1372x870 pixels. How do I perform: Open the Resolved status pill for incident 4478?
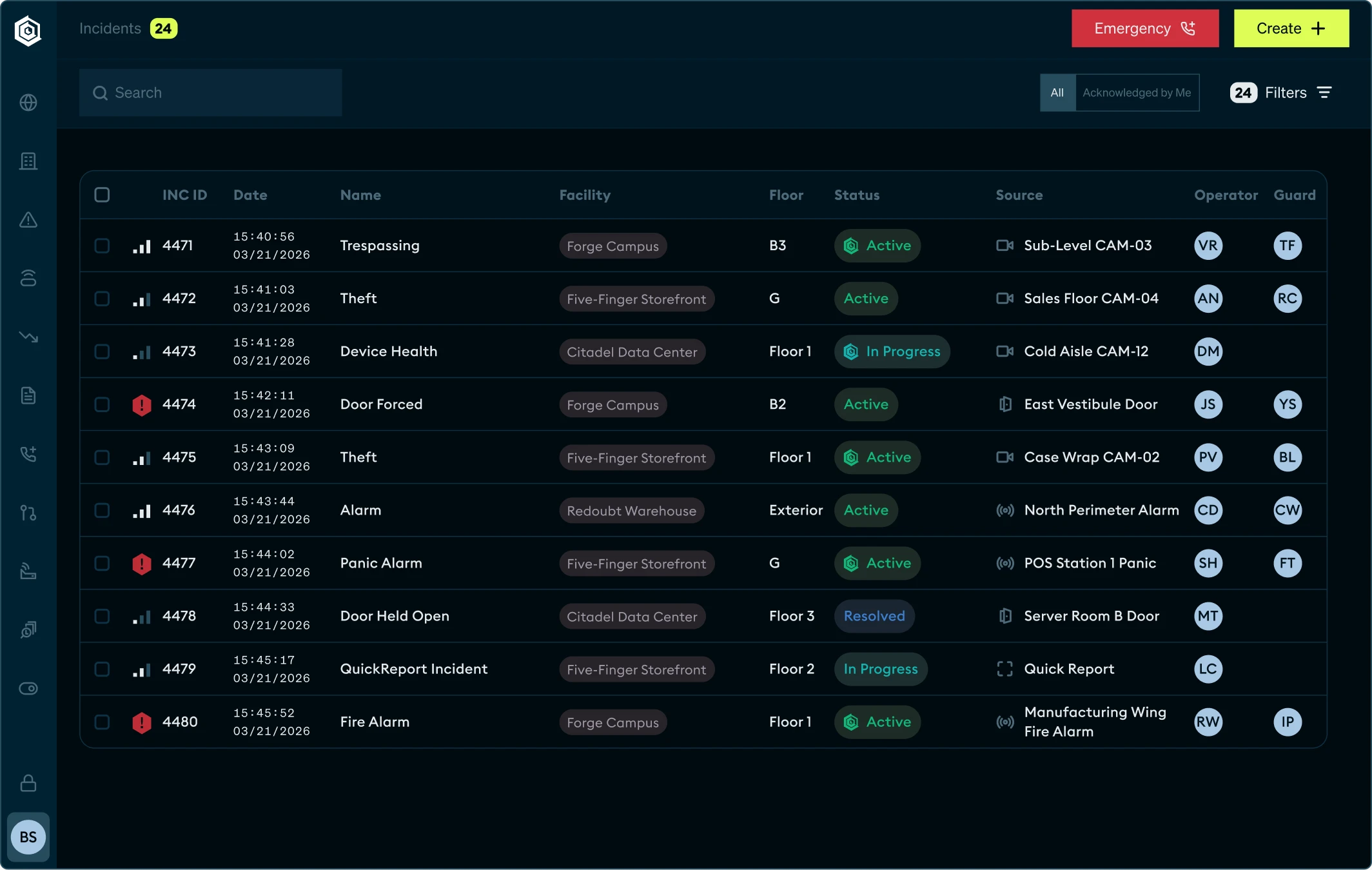[874, 616]
